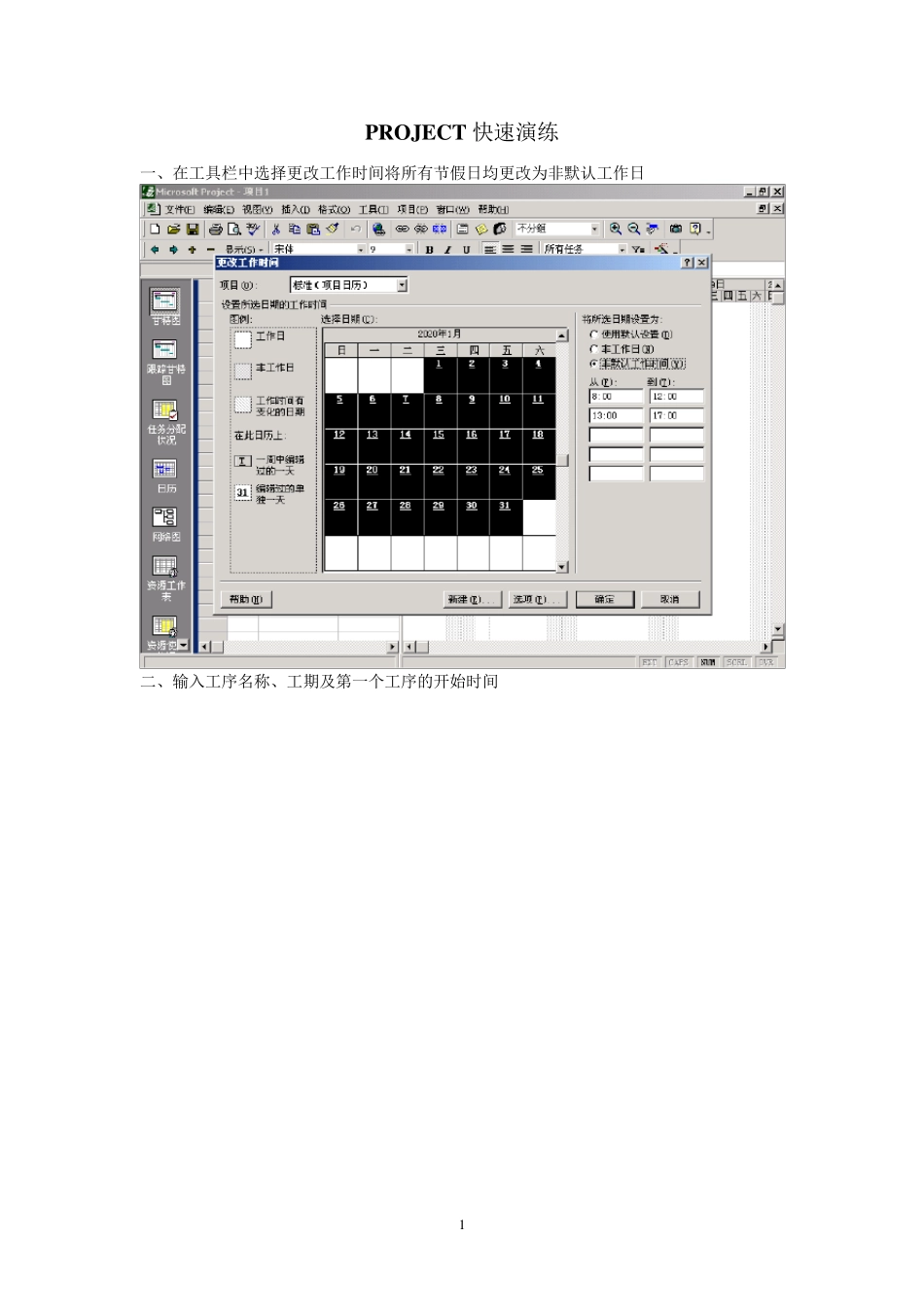
Task: Click the 新建 button
Action: pos(471,599)
